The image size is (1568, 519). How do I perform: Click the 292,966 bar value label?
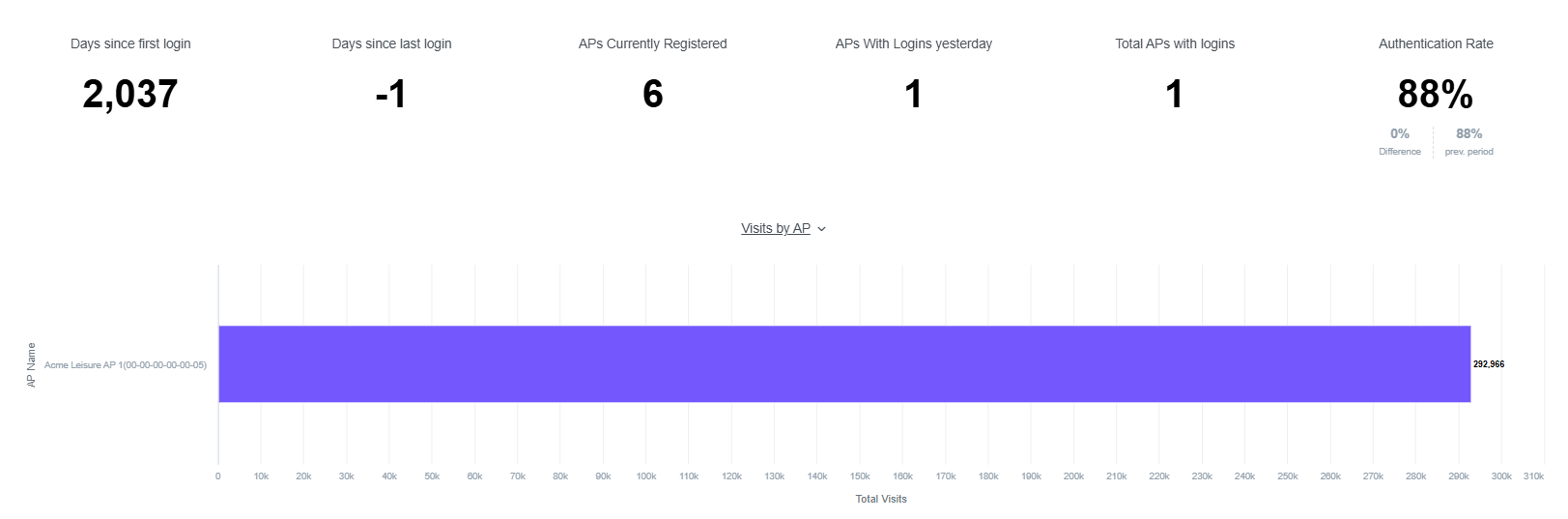pyautogui.click(x=1488, y=364)
